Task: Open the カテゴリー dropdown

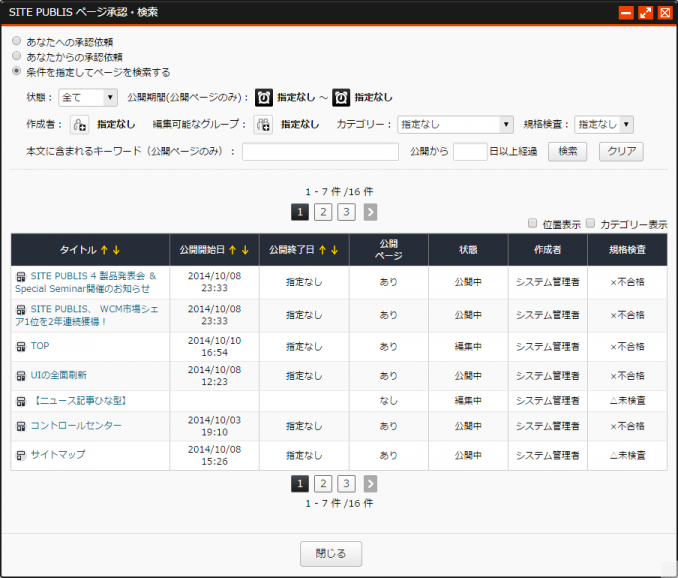Action: (x=455, y=125)
